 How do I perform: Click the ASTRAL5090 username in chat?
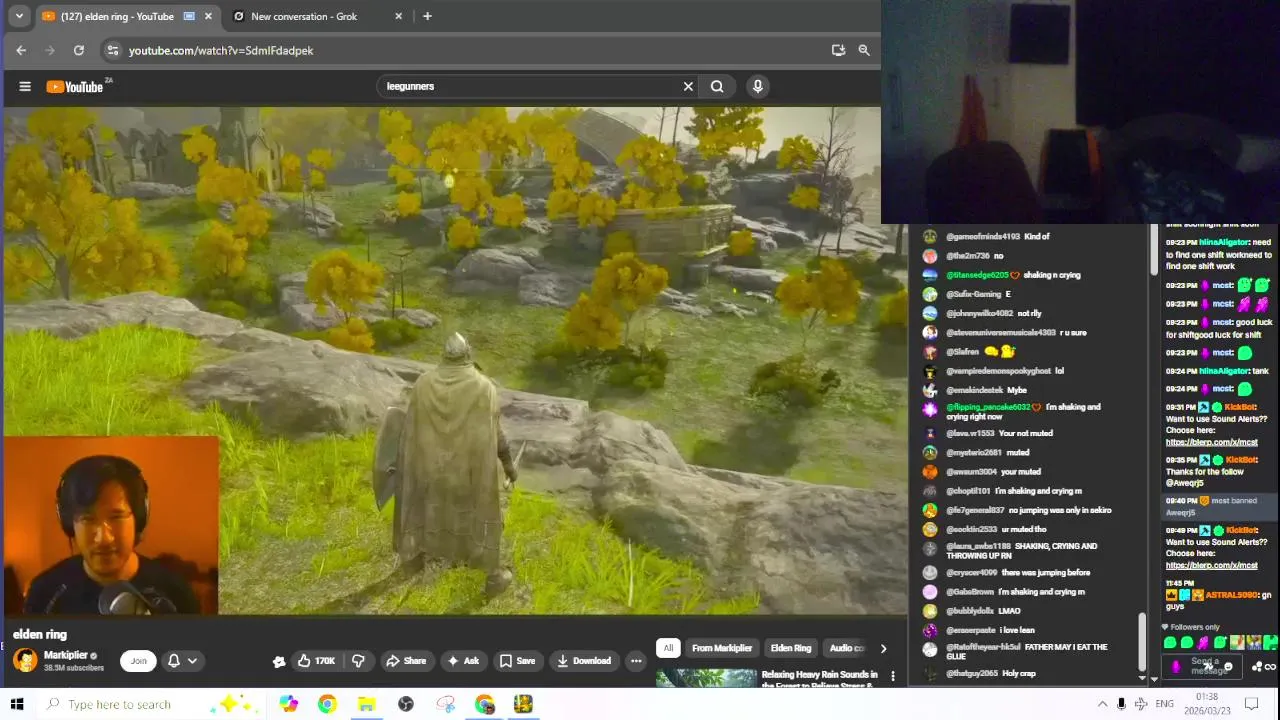1229,595
